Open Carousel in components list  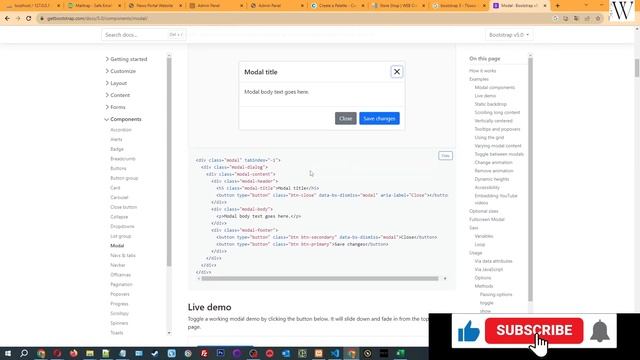coord(119,198)
